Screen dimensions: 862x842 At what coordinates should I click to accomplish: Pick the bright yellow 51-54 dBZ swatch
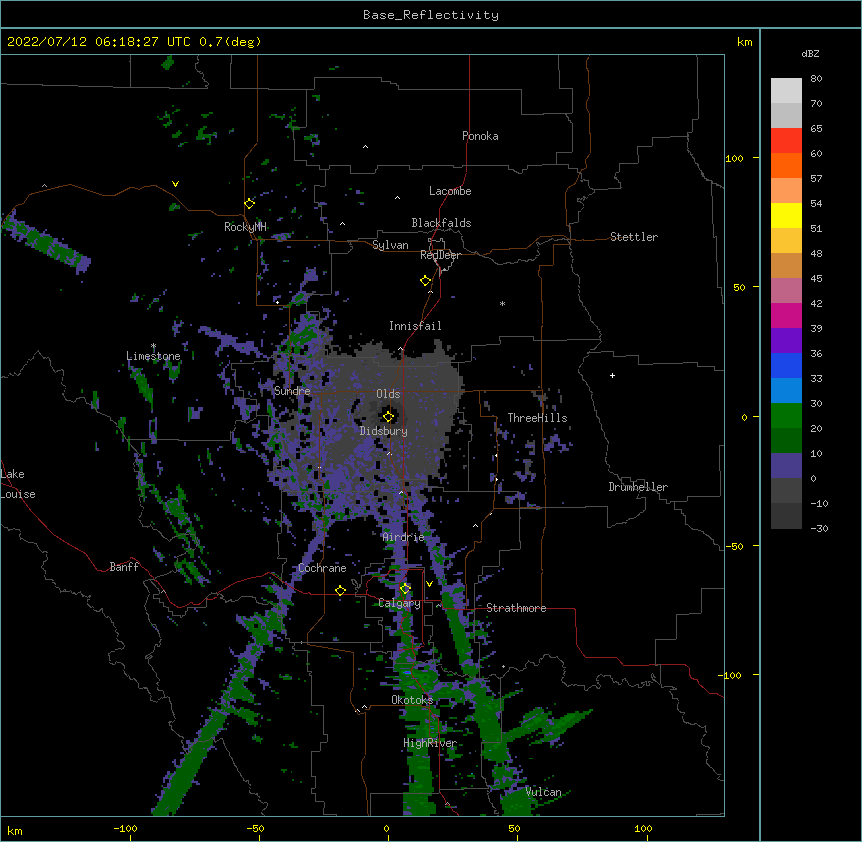(x=786, y=215)
